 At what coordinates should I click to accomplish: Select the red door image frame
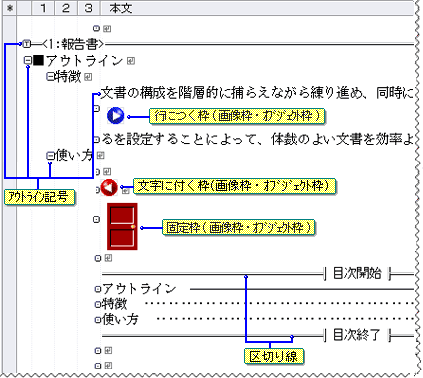point(122,227)
